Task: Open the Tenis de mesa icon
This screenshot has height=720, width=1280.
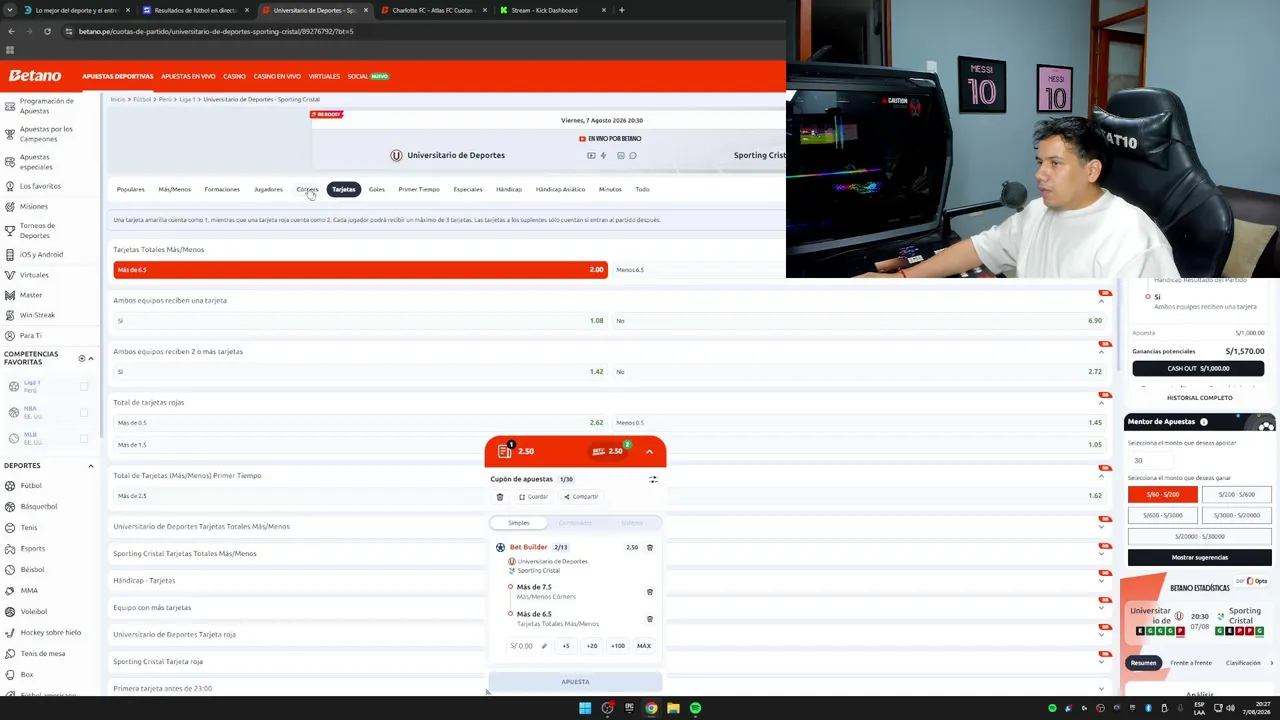Action: (10, 654)
